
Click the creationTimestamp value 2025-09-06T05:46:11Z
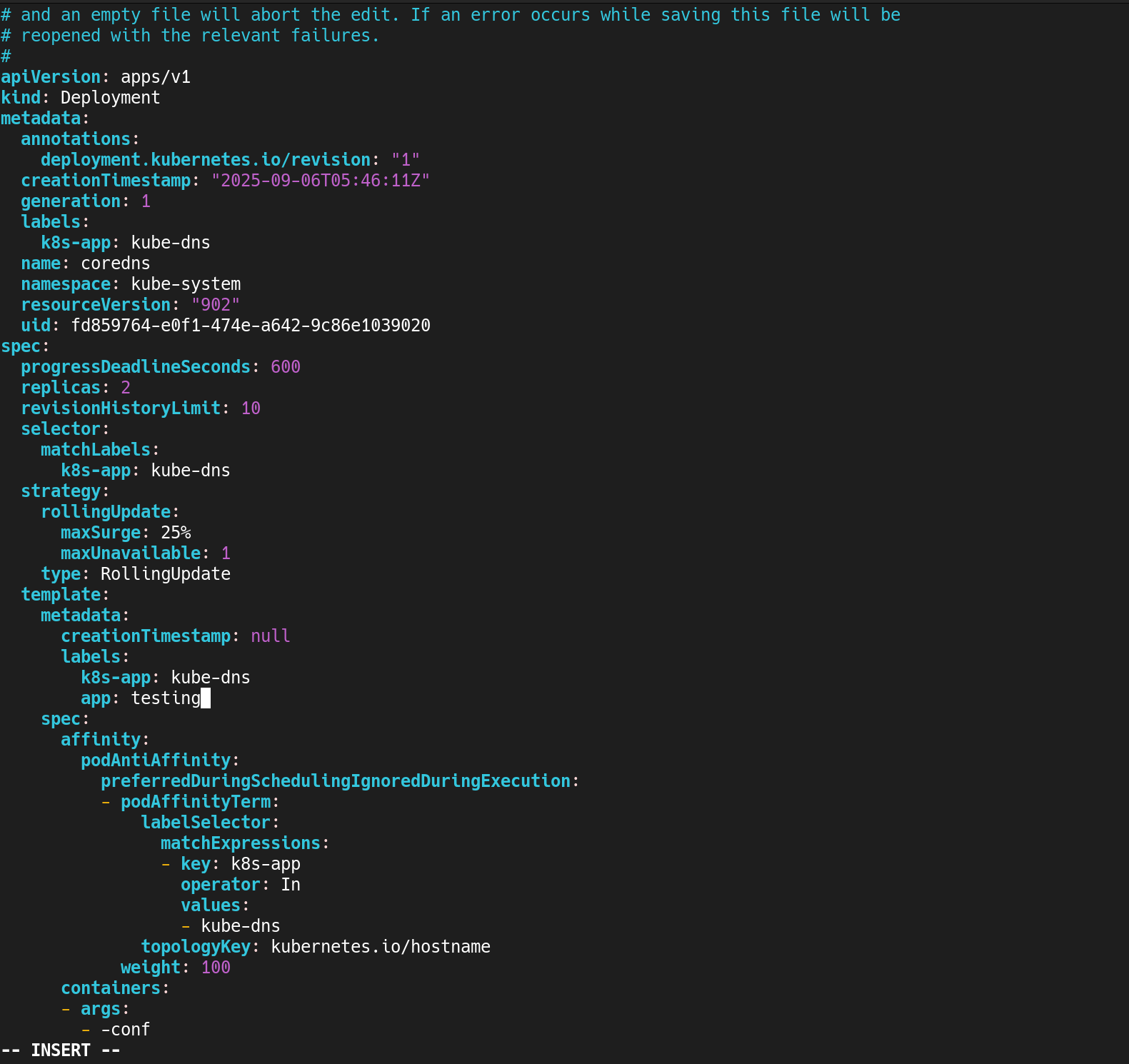tap(321, 181)
